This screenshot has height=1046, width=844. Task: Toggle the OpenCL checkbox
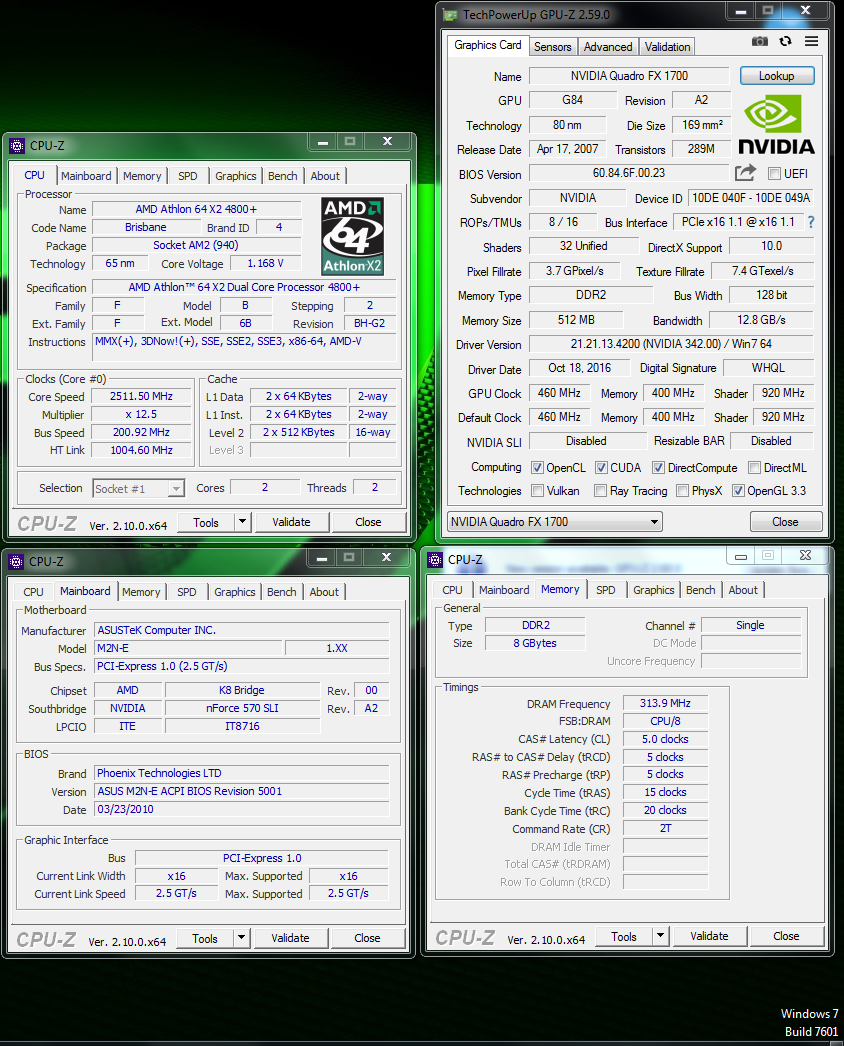click(x=537, y=468)
